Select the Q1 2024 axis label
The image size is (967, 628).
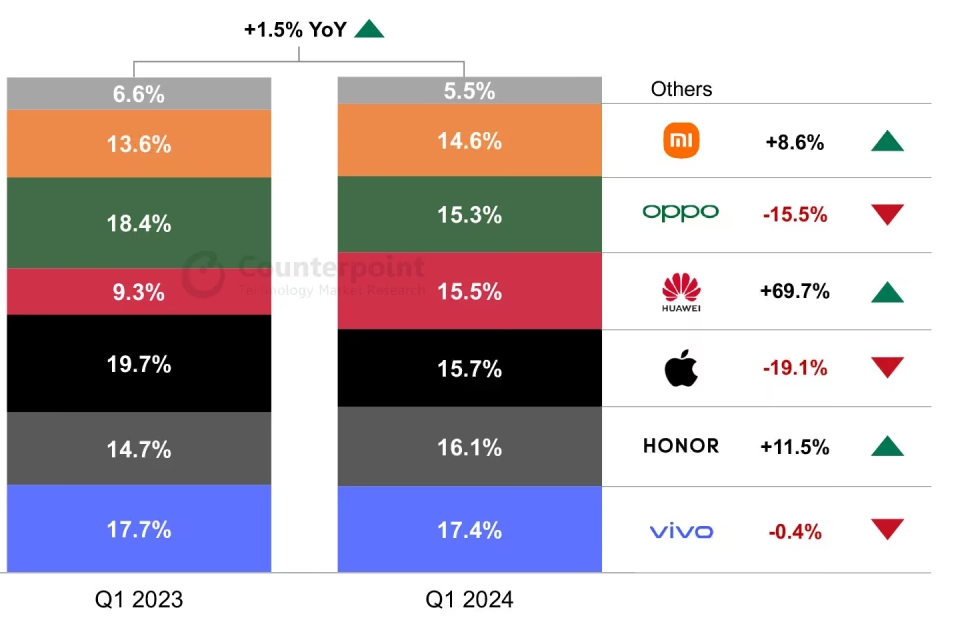pyautogui.click(x=469, y=600)
